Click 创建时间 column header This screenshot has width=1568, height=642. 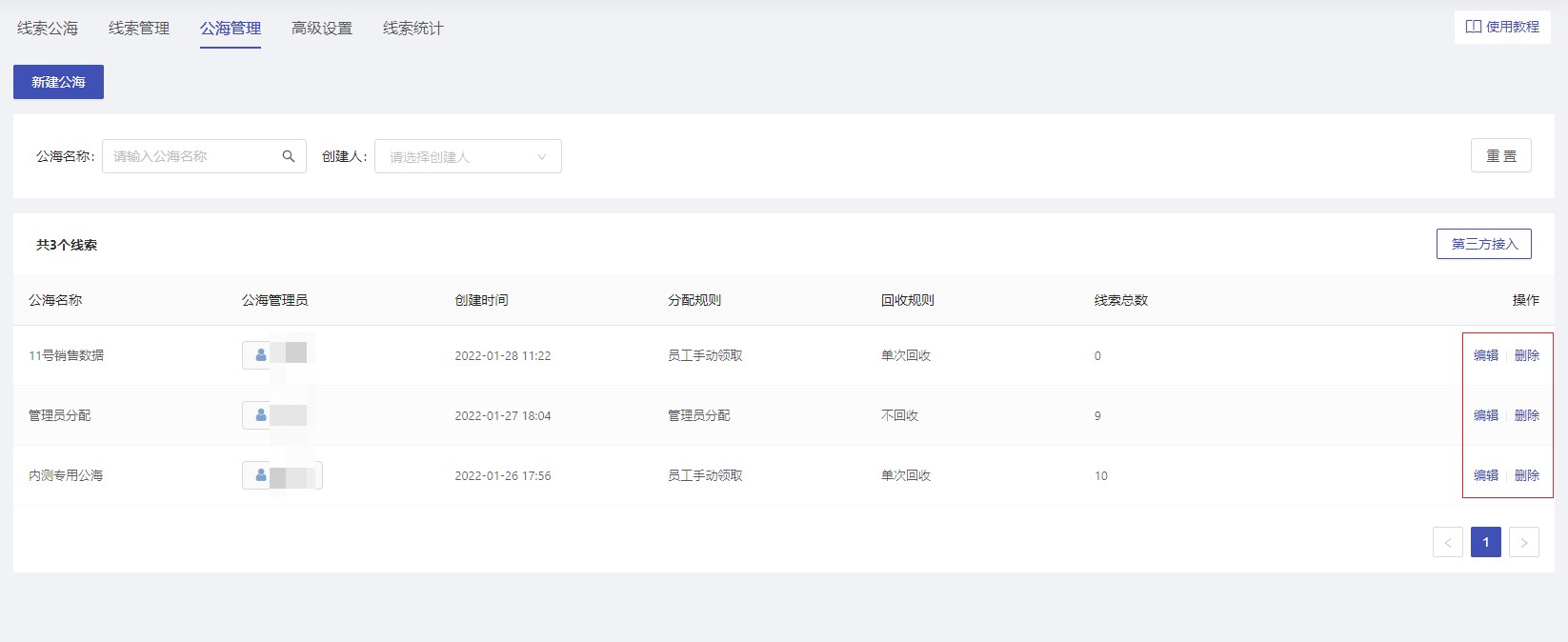pos(481,300)
